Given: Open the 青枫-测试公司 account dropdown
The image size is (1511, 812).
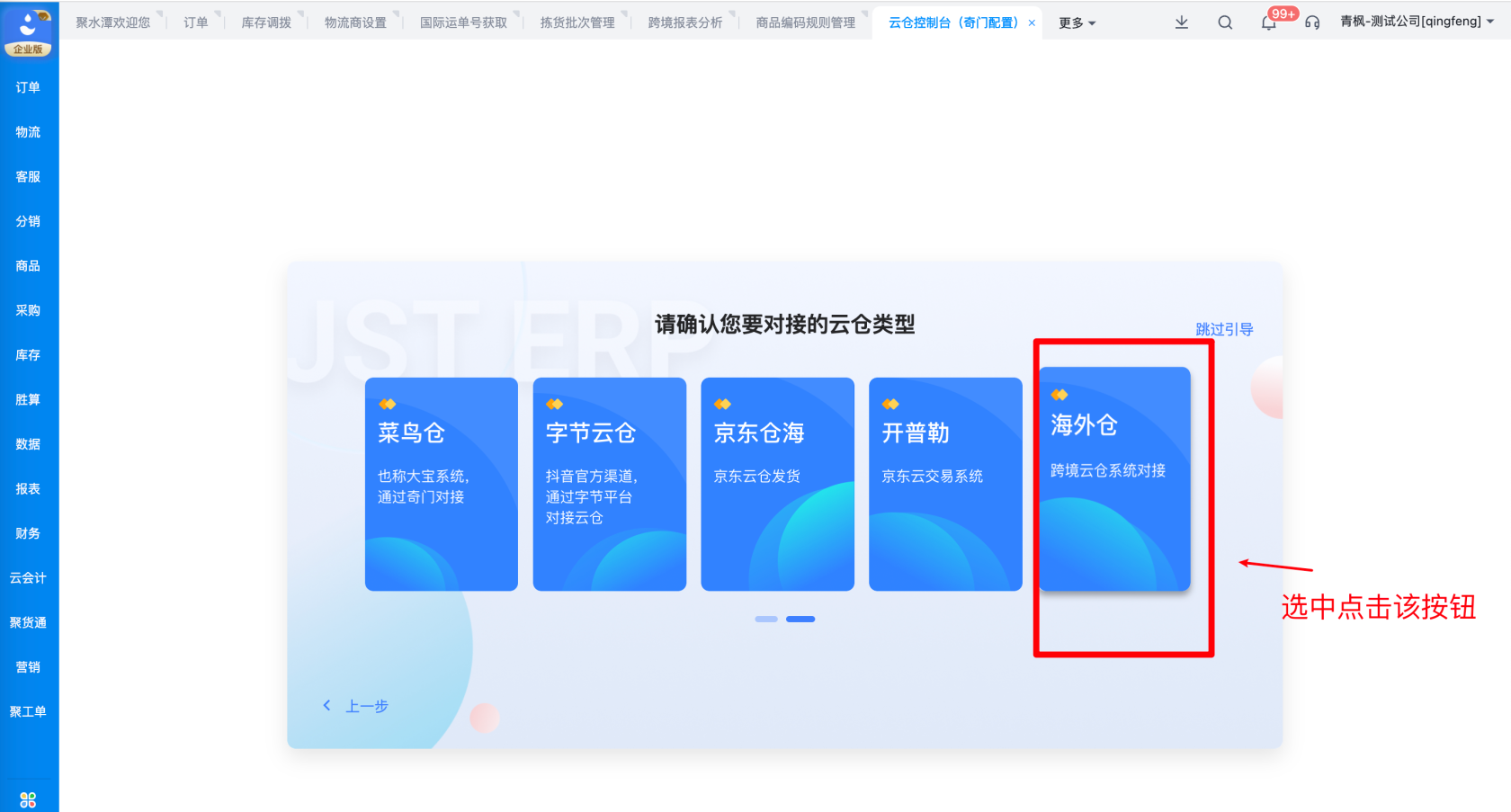Looking at the screenshot, I should [1417, 22].
